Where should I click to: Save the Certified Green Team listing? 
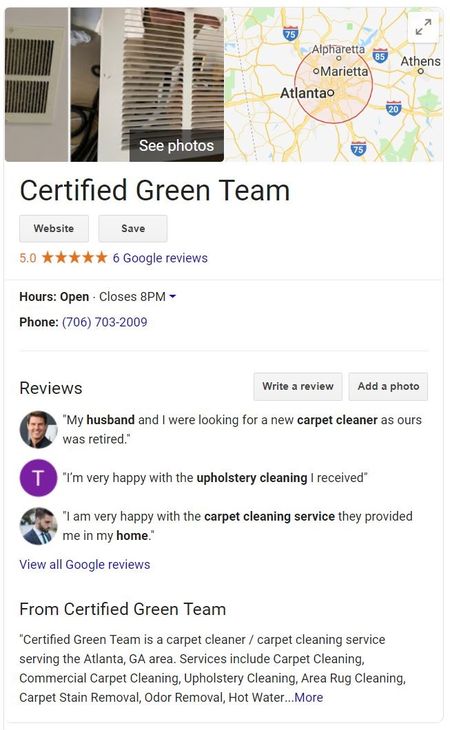click(133, 229)
